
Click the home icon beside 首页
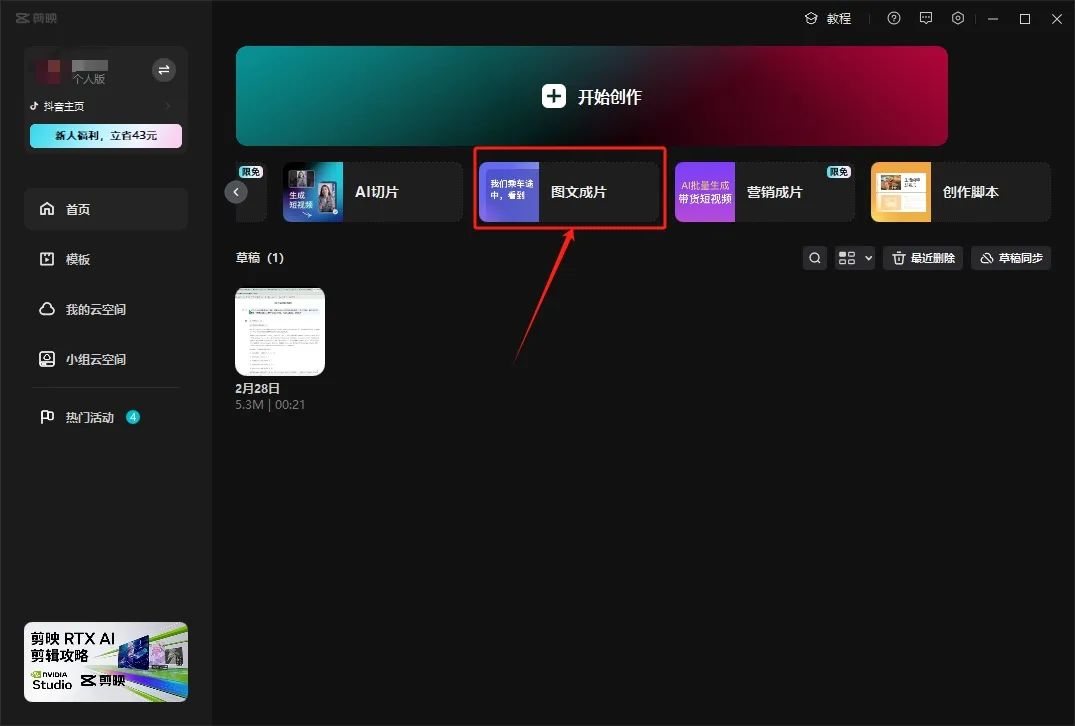pyautogui.click(x=47, y=208)
